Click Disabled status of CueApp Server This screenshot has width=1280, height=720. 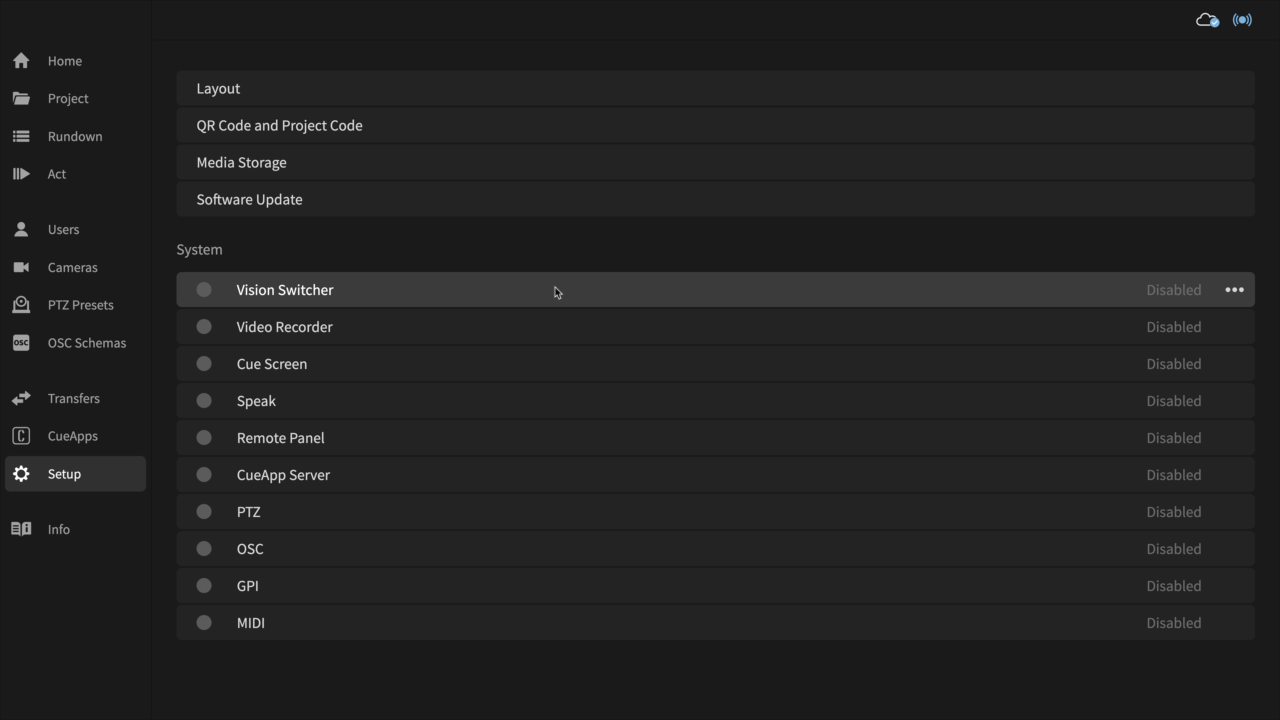coord(1174,475)
